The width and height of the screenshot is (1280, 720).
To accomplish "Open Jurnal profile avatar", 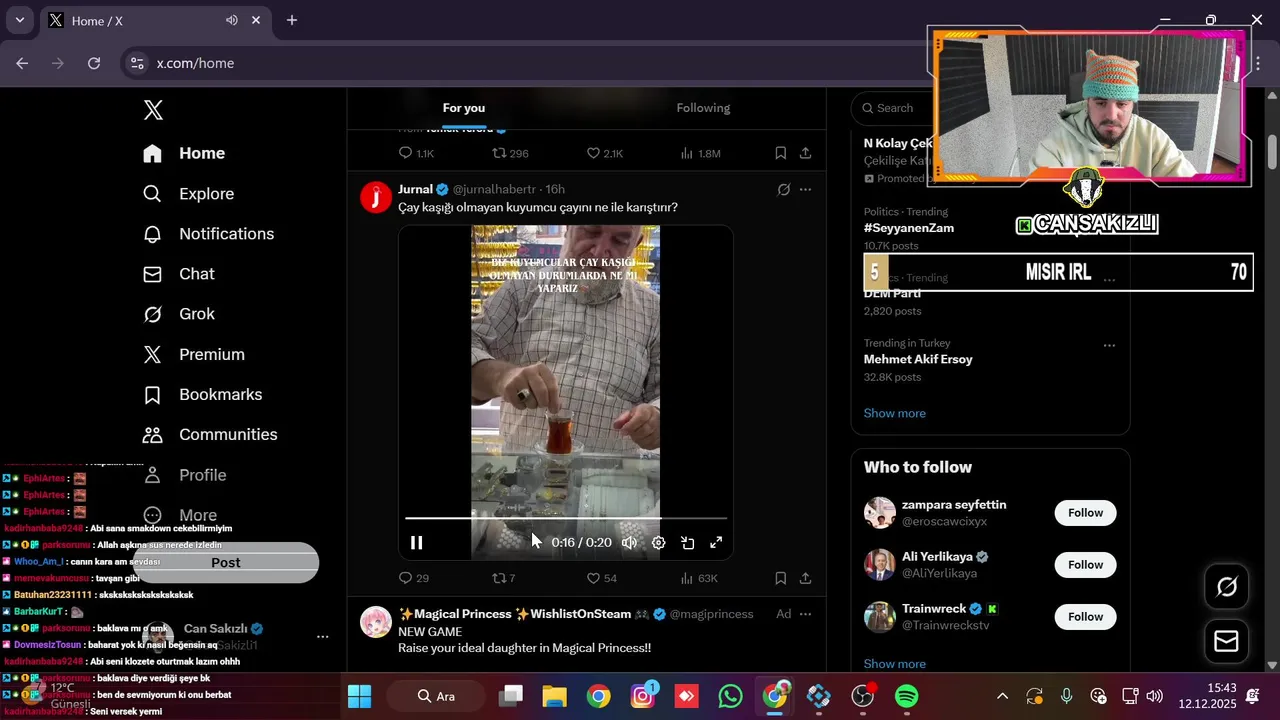I will pyautogui.click(x=376, y=197).
